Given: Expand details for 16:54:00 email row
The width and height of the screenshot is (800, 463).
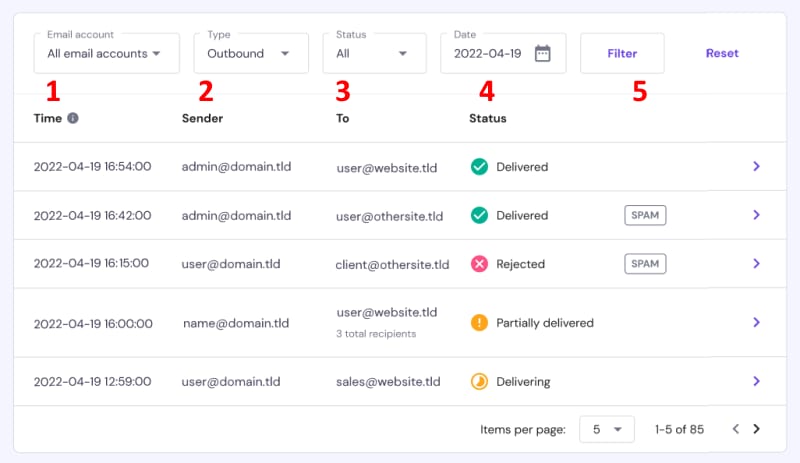Looking at the screenshot, I should pos(756,167).
